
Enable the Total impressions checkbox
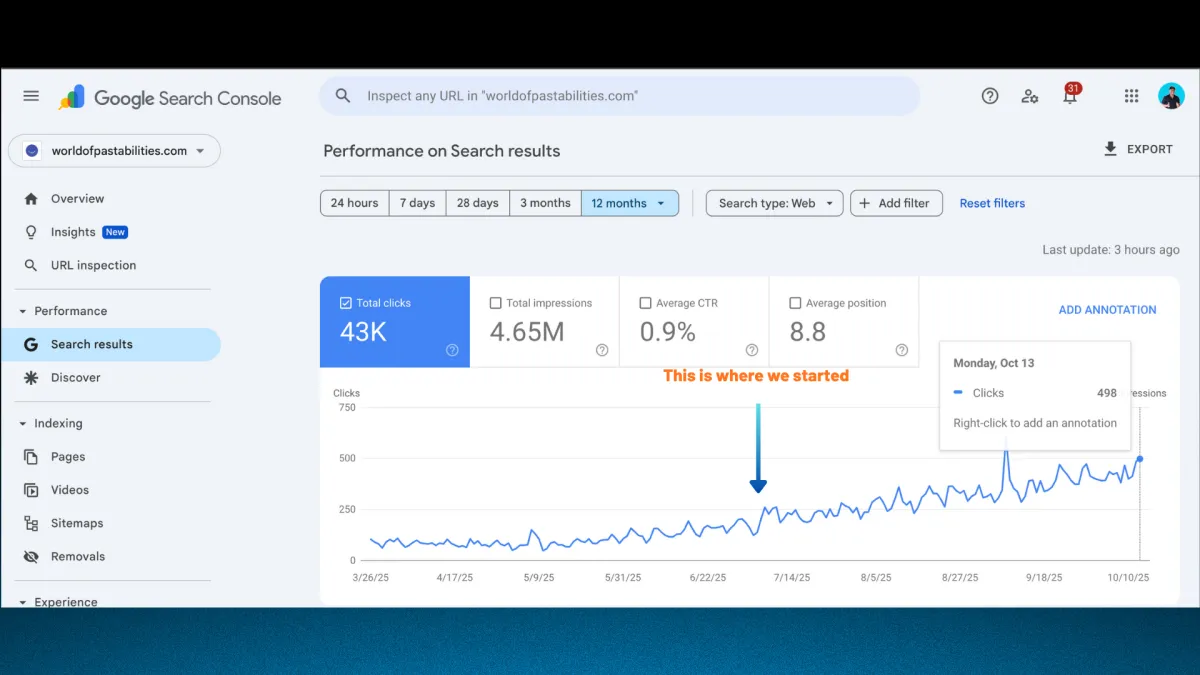coord(496,303)
